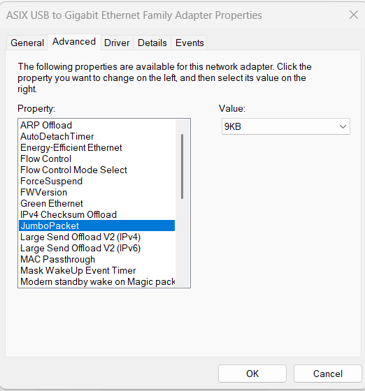Select the Advanced tab

(74, 42)
